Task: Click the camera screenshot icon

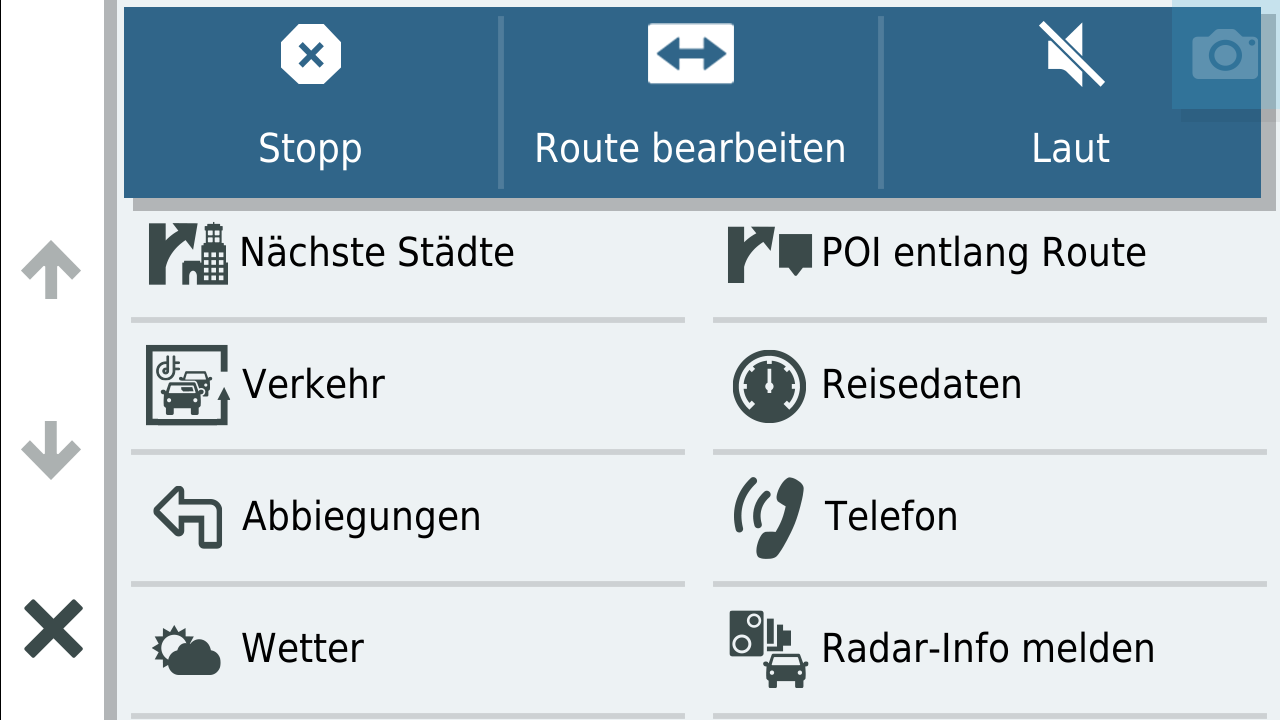Action: pos(1225,55)
